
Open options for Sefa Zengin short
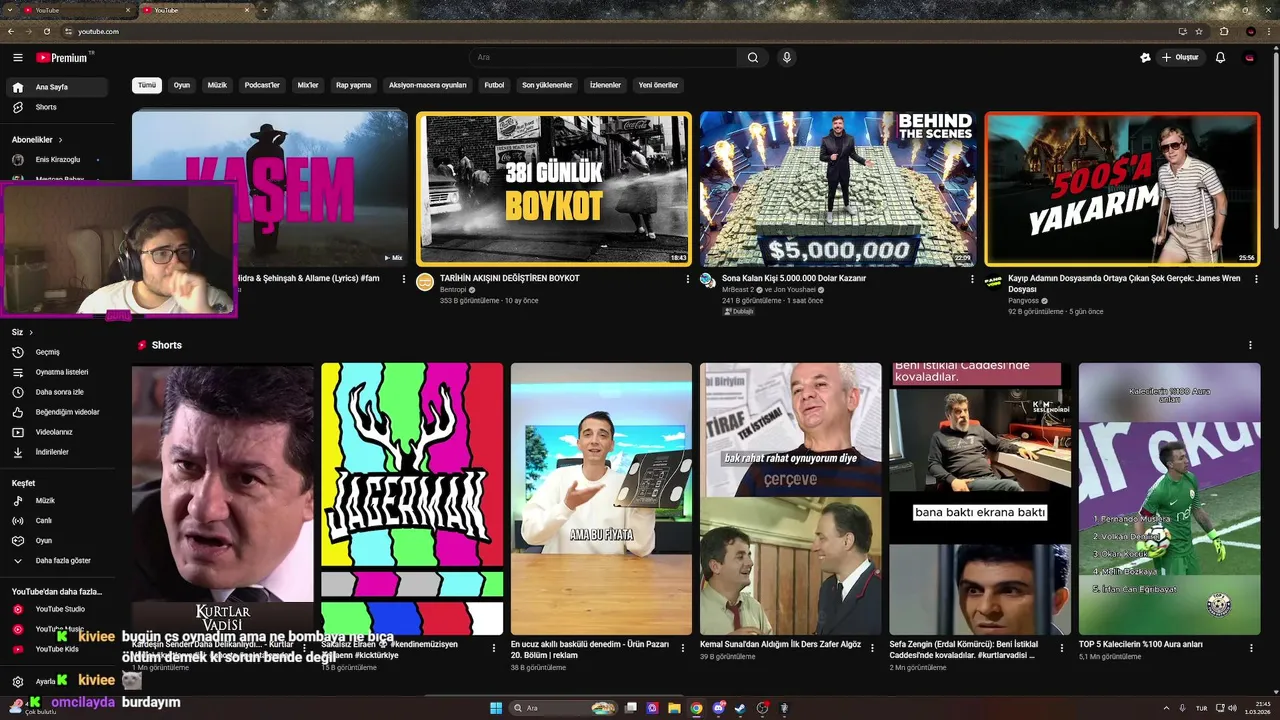pyautogui.click(x=1062, y=648)
